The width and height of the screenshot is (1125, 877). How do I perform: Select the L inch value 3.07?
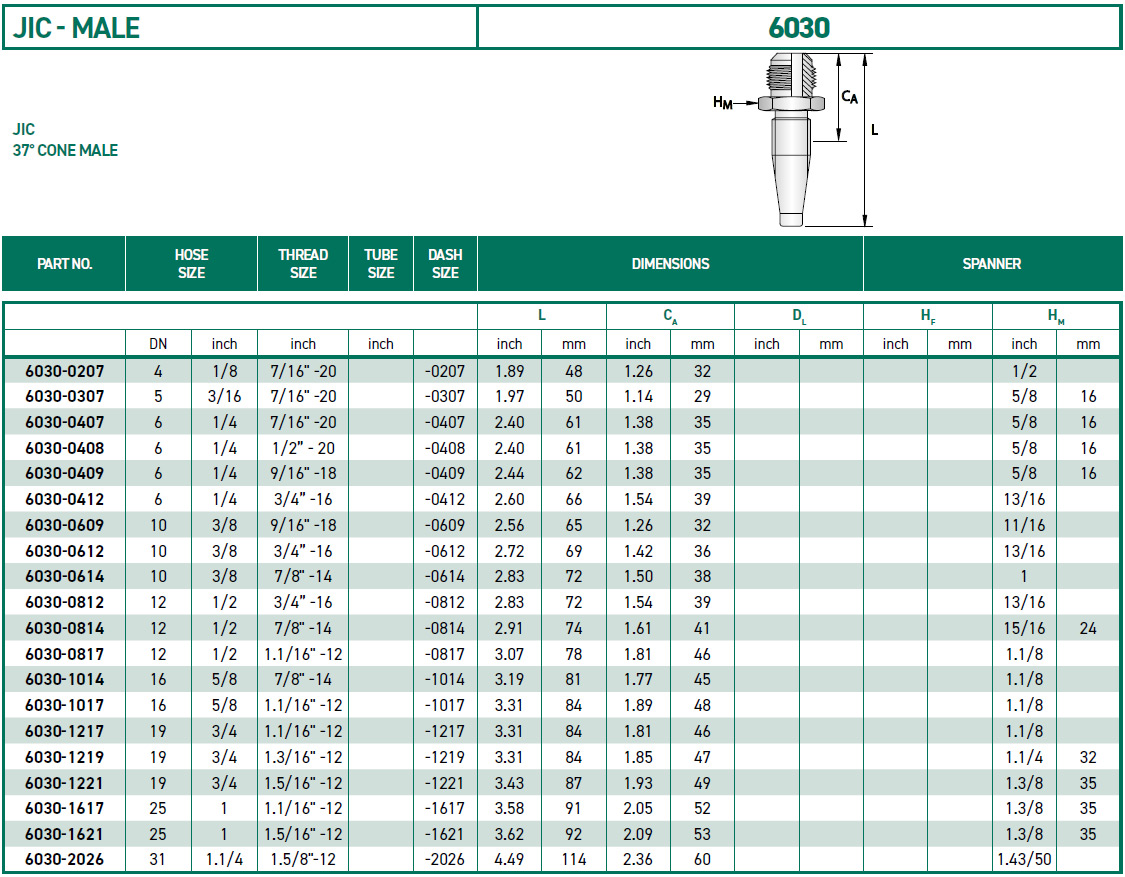(509, 654)
